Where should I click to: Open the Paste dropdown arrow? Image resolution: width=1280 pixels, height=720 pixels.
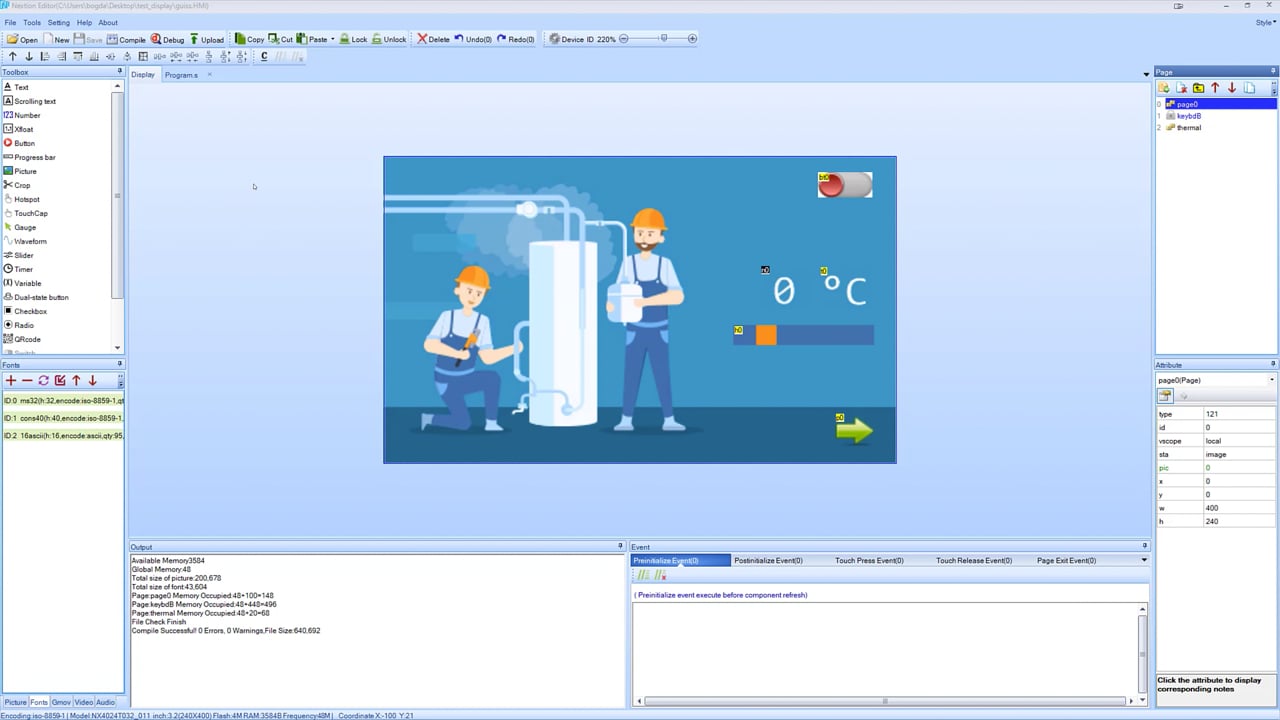[332, 39]
